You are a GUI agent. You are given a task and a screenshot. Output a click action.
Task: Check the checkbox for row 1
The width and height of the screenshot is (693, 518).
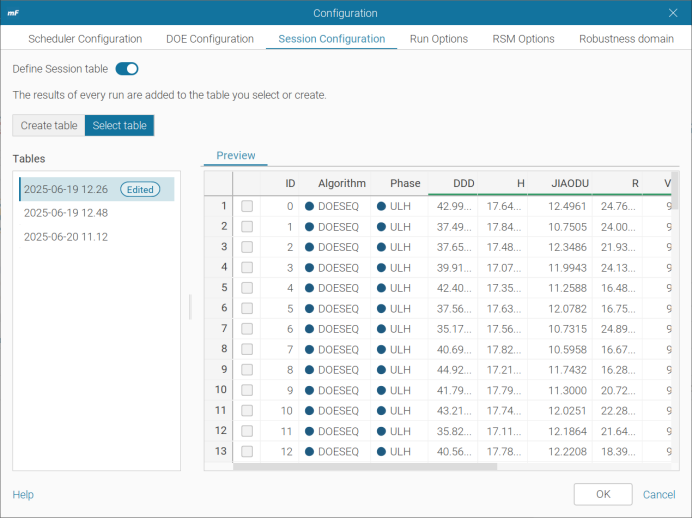coord(247,206)
